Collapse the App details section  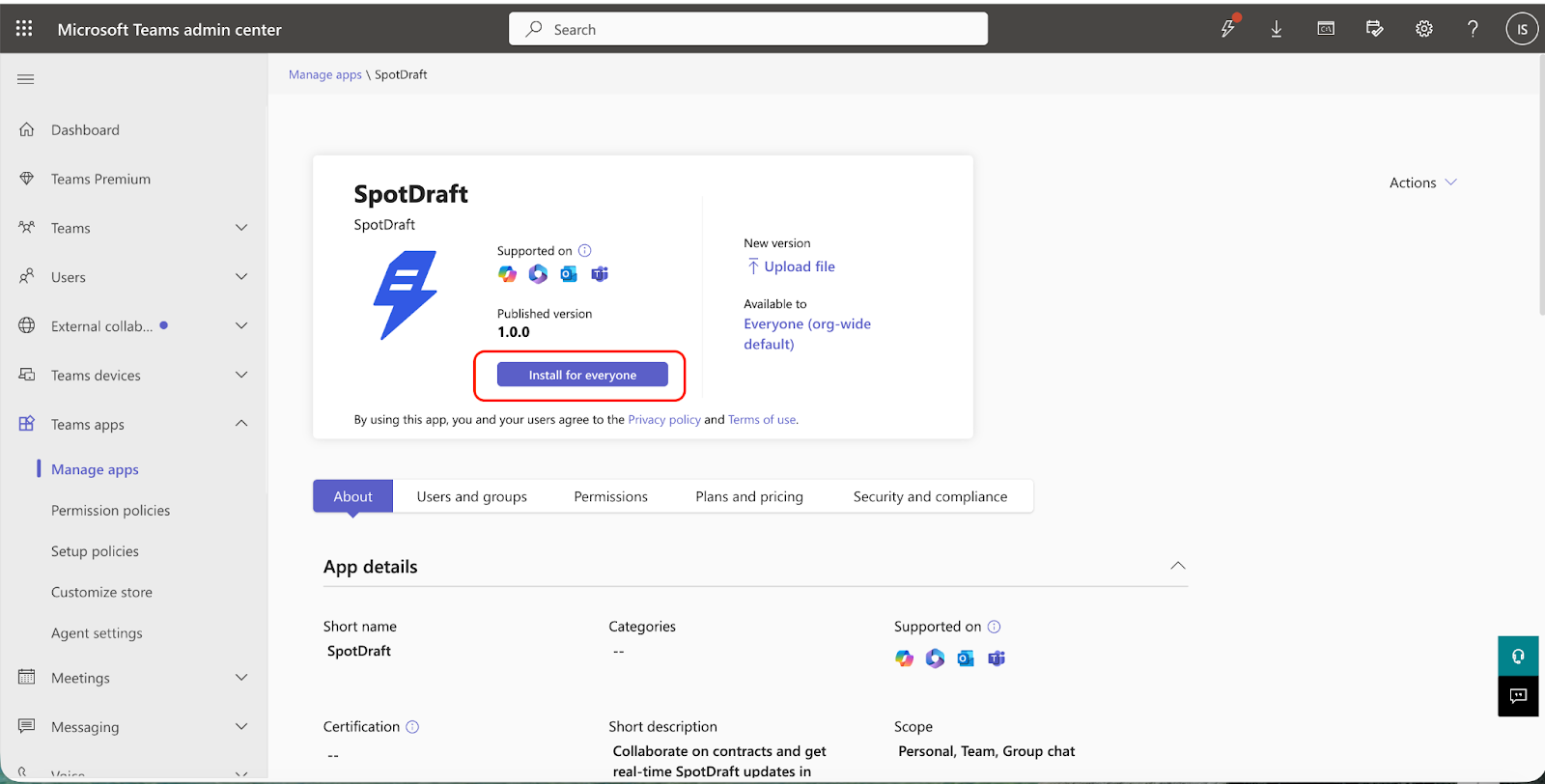click(1178, 566)
